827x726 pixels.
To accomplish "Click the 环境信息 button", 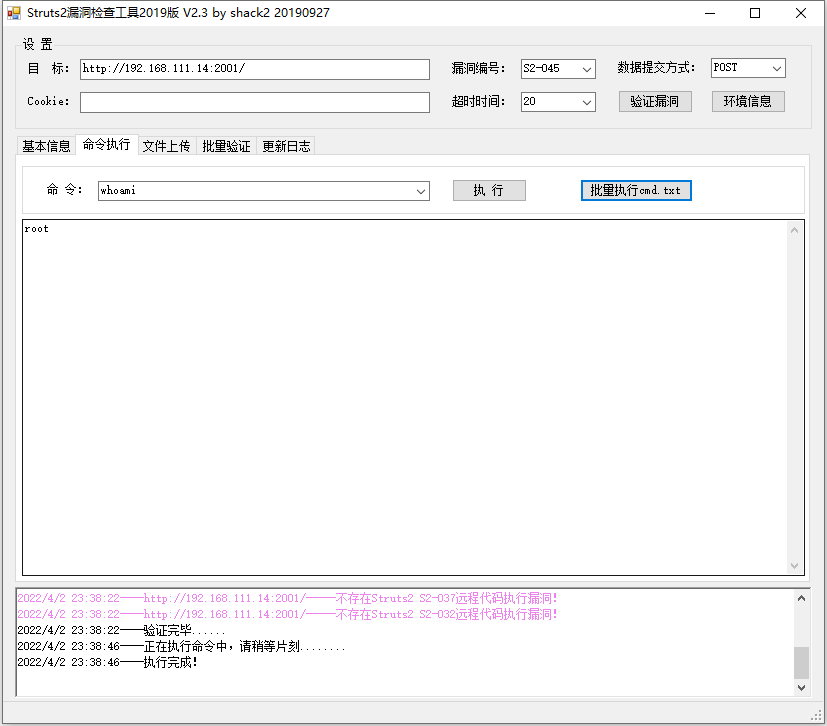I will [x=748, y=101].
